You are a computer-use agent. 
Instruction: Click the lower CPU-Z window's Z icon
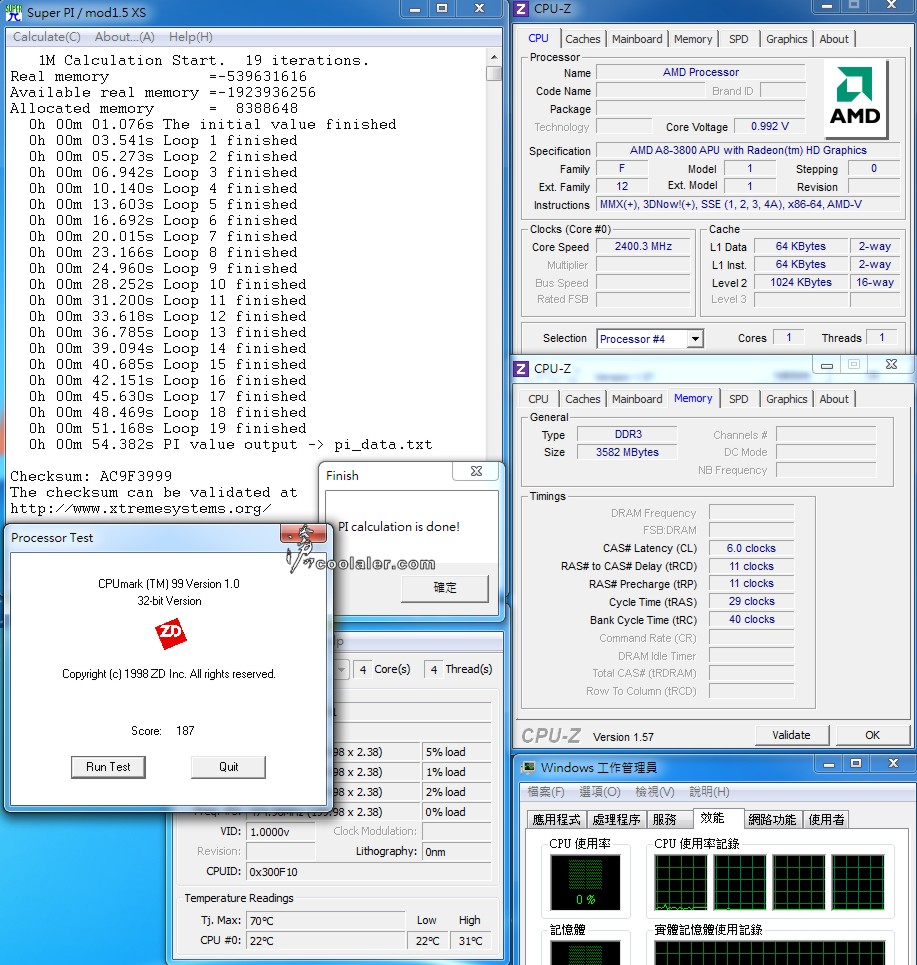tap(521, 369)
